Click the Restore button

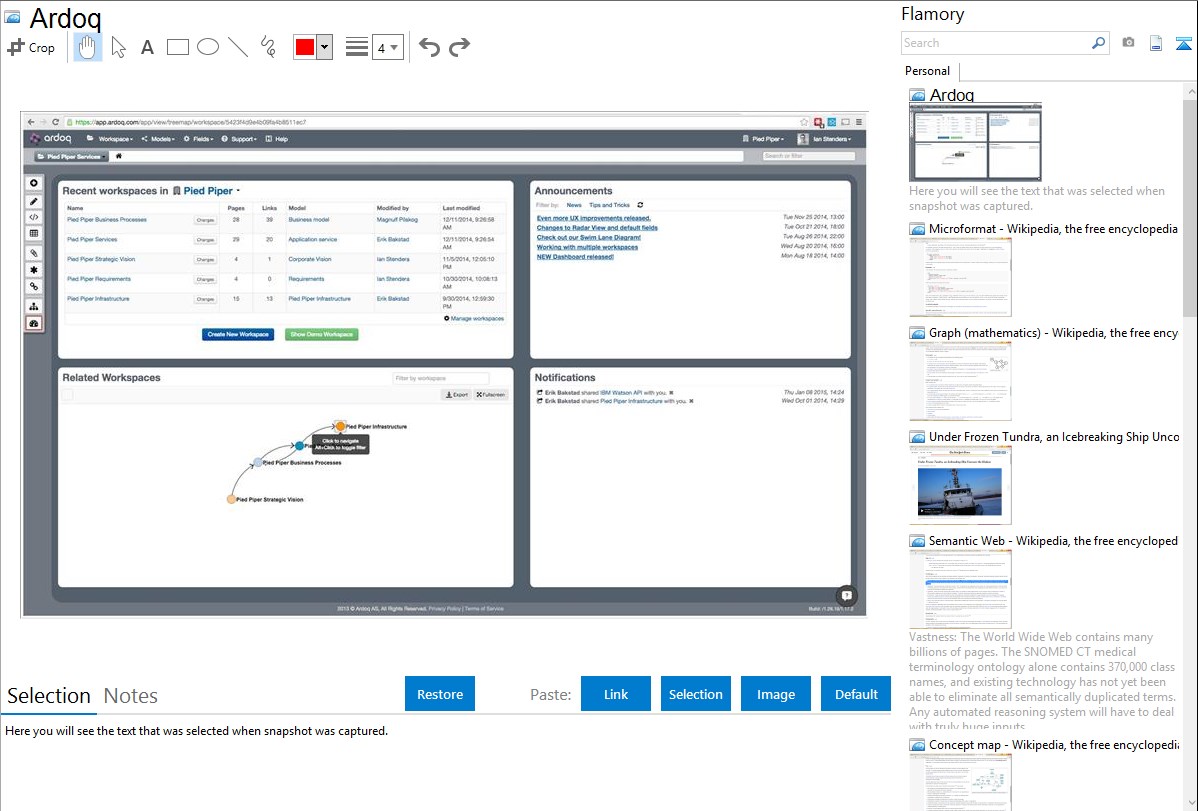click(x=440, y=694)
